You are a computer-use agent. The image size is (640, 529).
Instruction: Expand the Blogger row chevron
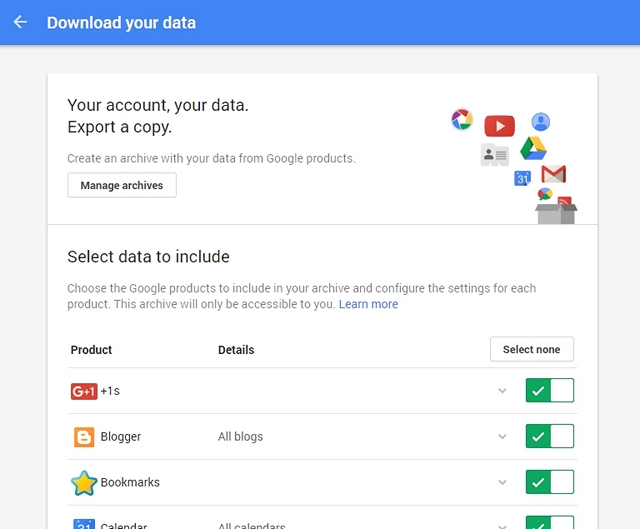[x=502, y=436]
